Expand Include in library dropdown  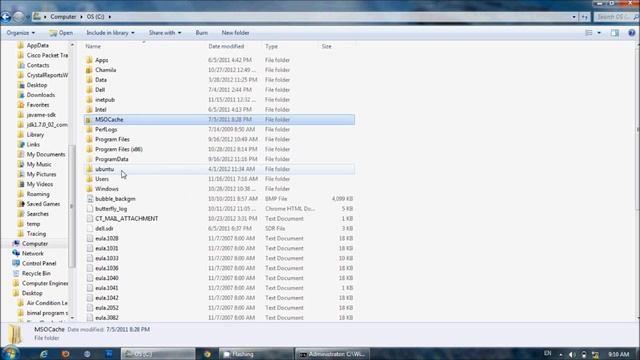coord(110,33)
